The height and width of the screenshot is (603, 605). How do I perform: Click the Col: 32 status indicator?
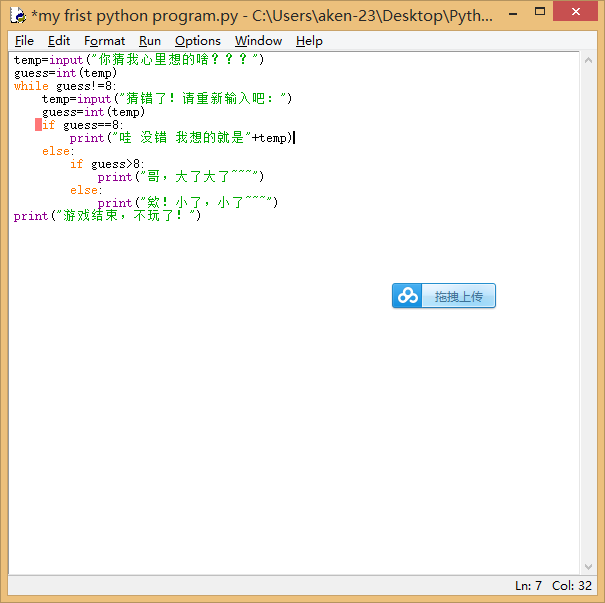tap(572, 586)
